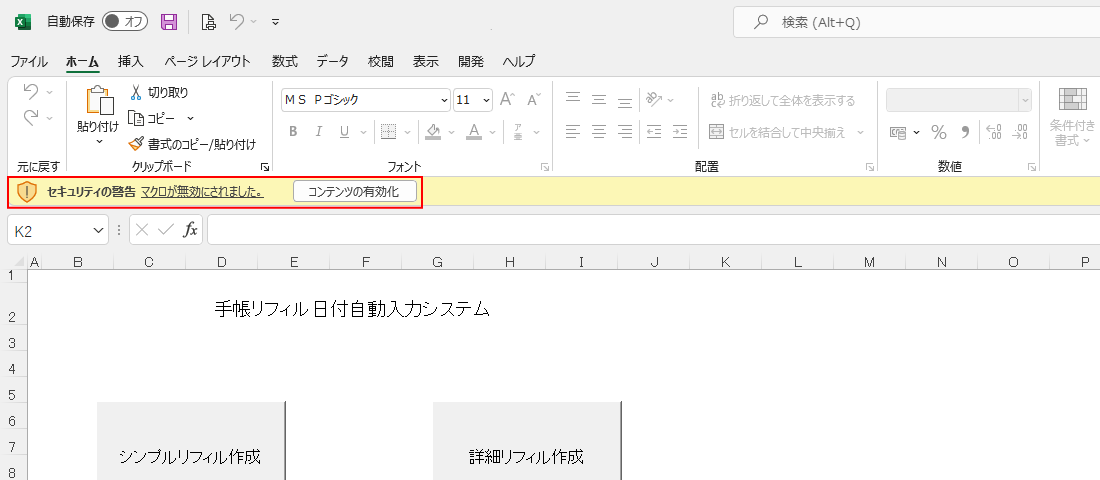Open the font name dropdown
The height and width of the screenshot is (480, 1100).
click(x=444, y=100)
